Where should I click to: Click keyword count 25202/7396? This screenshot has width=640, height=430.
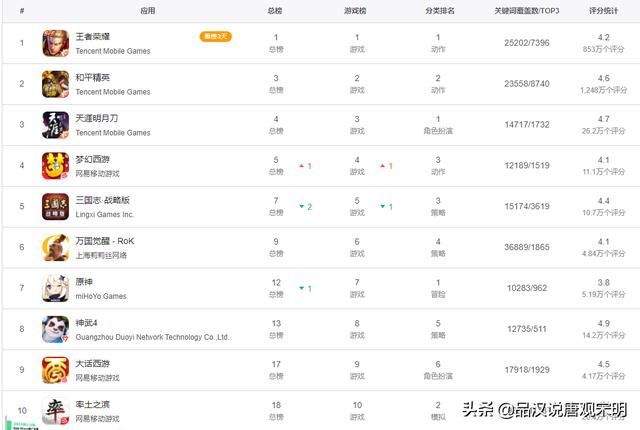tap(527, 43)
